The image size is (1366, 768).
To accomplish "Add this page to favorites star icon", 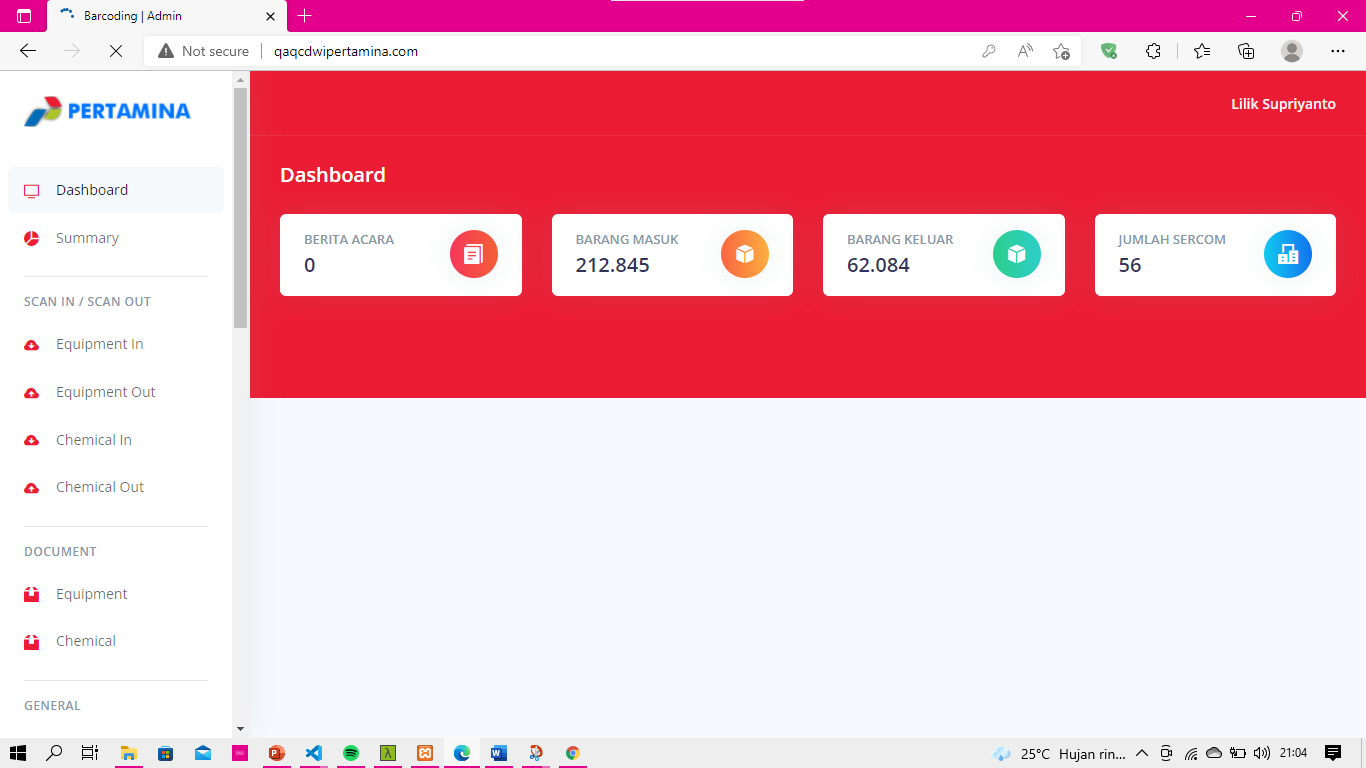I will pos(1061,51).
